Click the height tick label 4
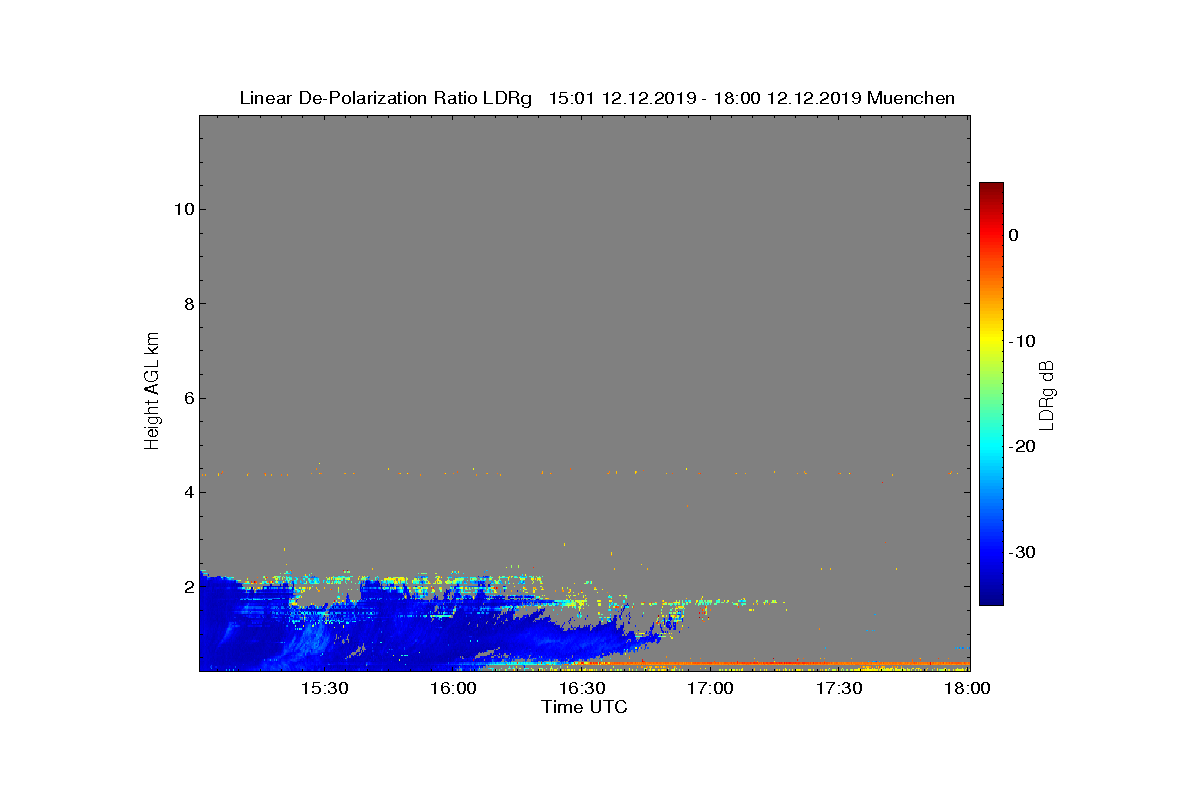The width and height of the screenshot is (1200, 800). click(187, 493)
